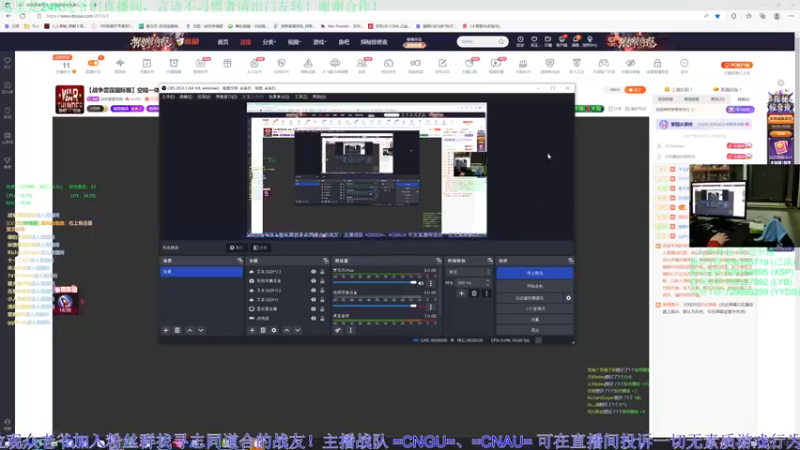Move the scene down in Scenes panel

[201, 330]
